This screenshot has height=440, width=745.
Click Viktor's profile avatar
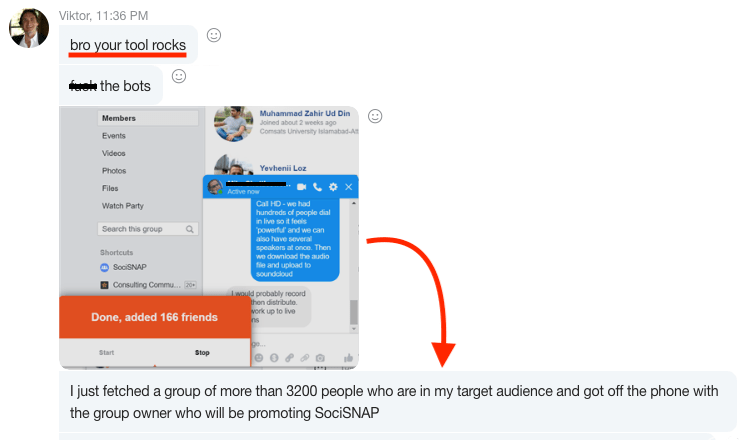click(x=29, y=28)
